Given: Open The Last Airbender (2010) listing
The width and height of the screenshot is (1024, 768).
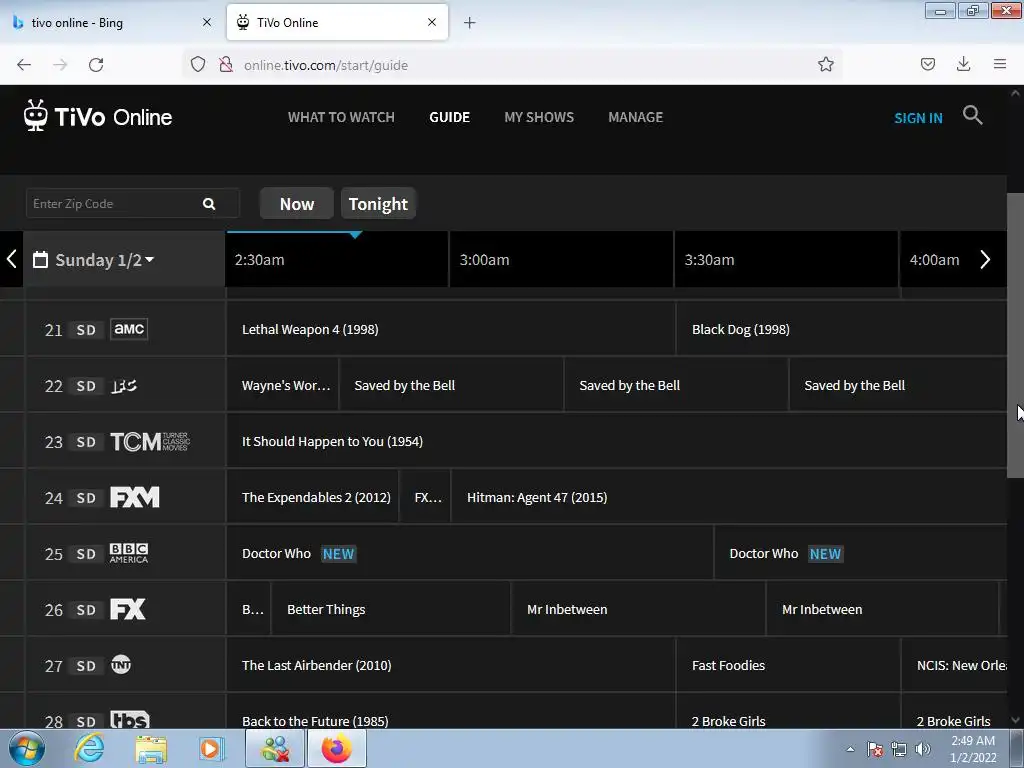Looking at the screenshot, I should [451, 665].
